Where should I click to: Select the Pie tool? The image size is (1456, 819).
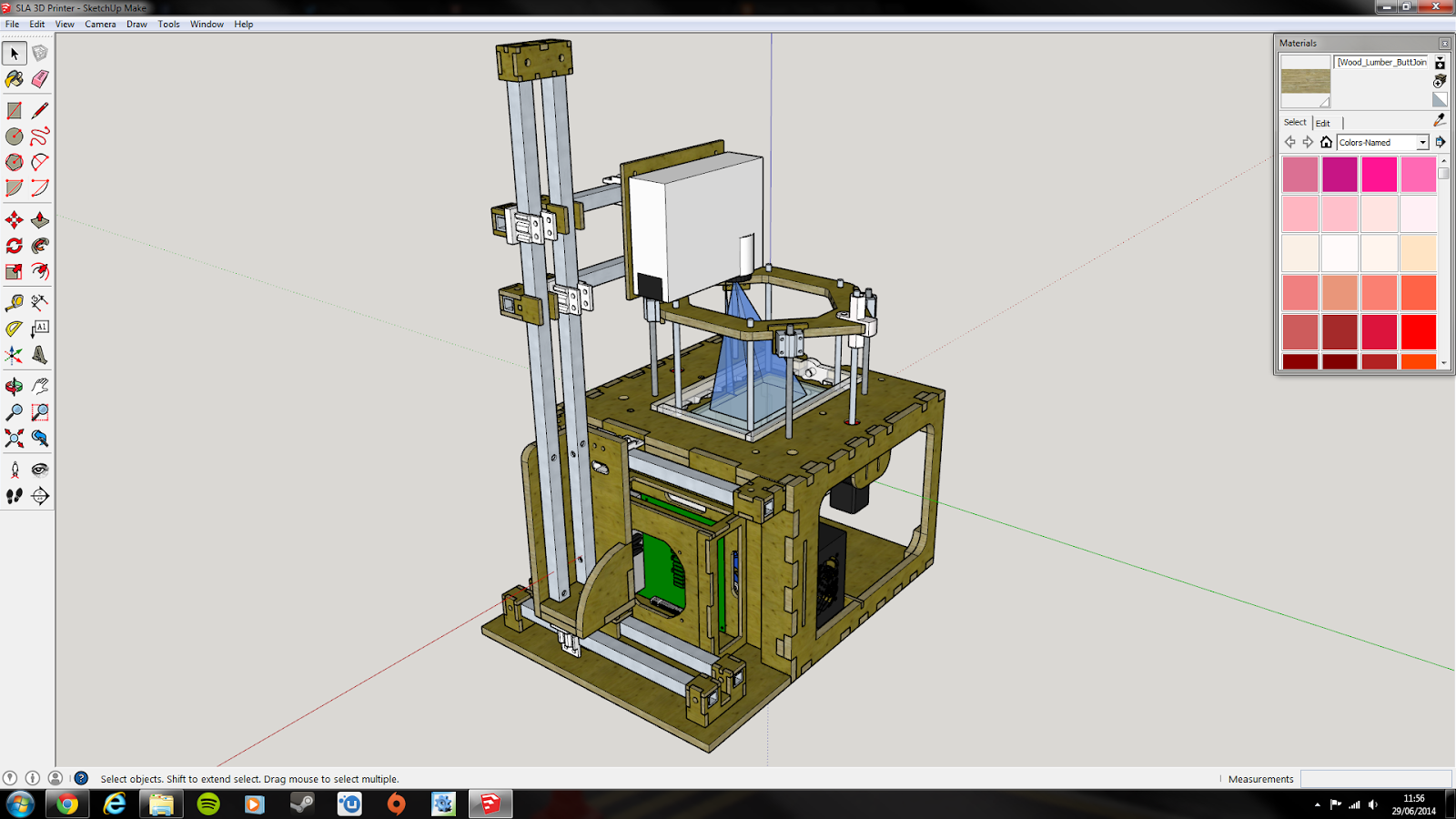(x=15, y=188)
